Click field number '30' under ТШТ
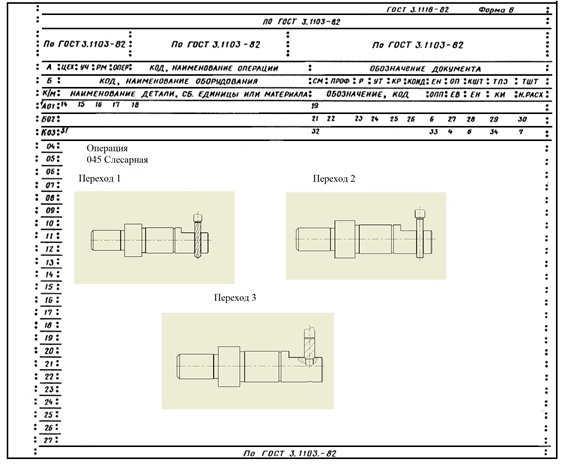This screenshot has height=465, width=562. coord(522,119)
